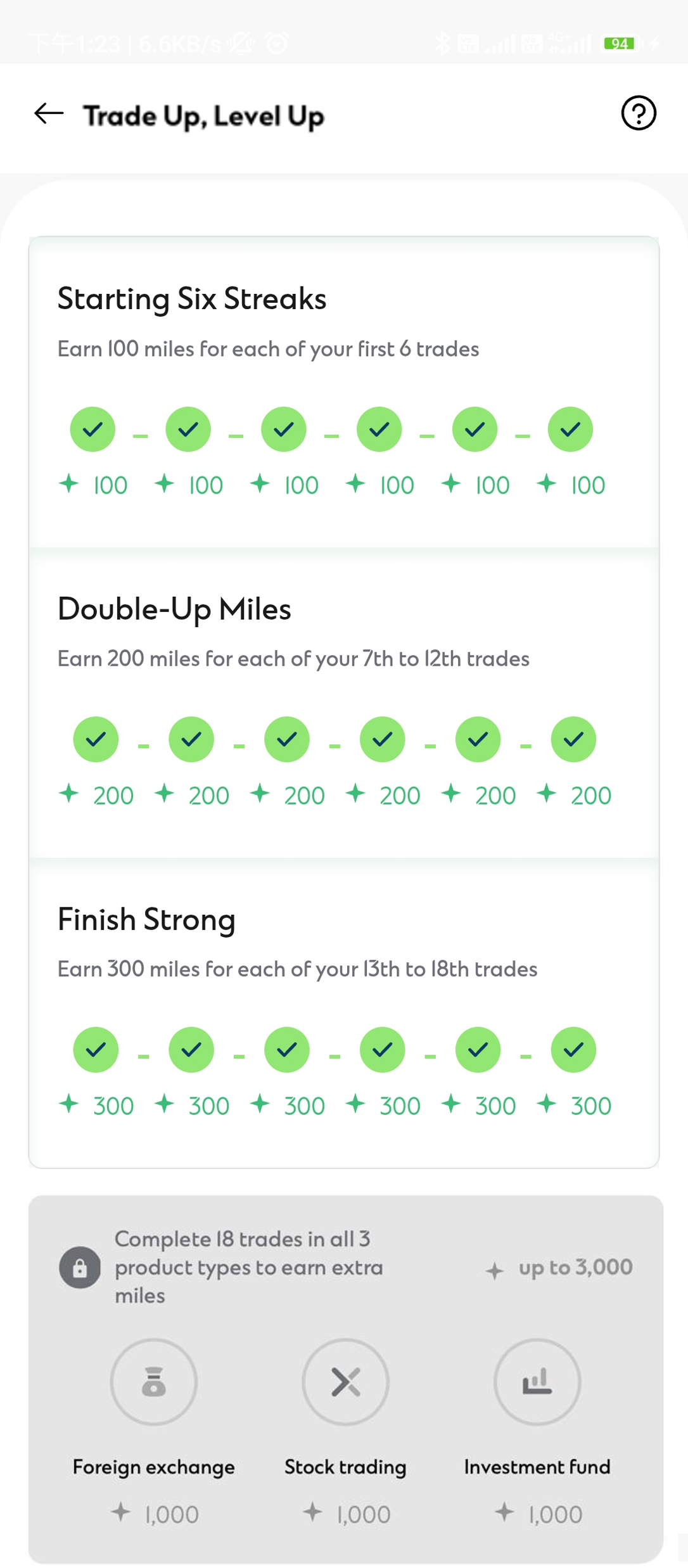Tap the Stock trading cross icon

pos(345,1382)
